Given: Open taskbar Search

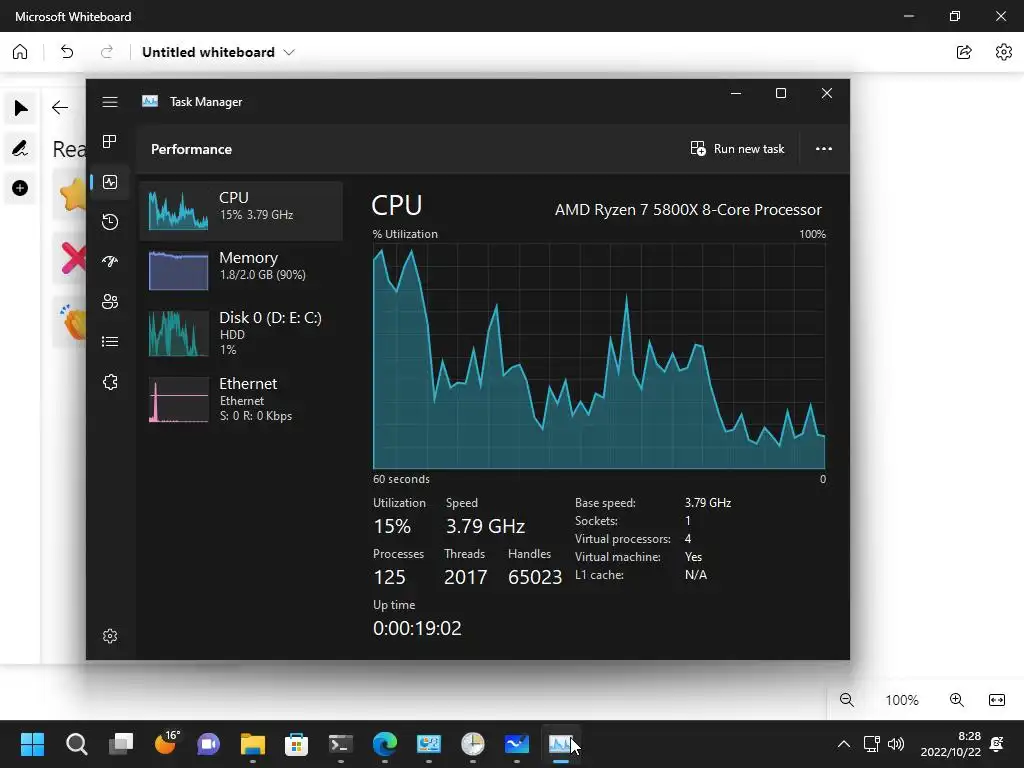Looking at the screenshot, I should point(76,744).
